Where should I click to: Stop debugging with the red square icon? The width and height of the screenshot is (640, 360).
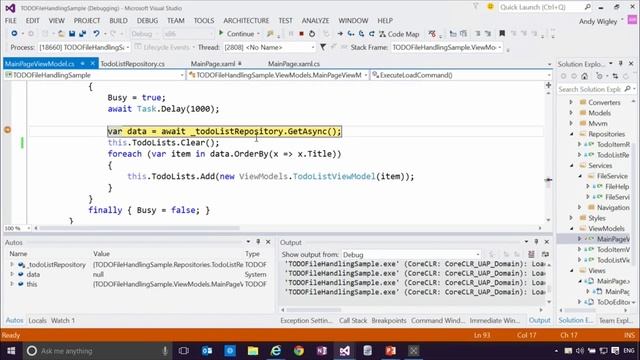coord(301,33)
